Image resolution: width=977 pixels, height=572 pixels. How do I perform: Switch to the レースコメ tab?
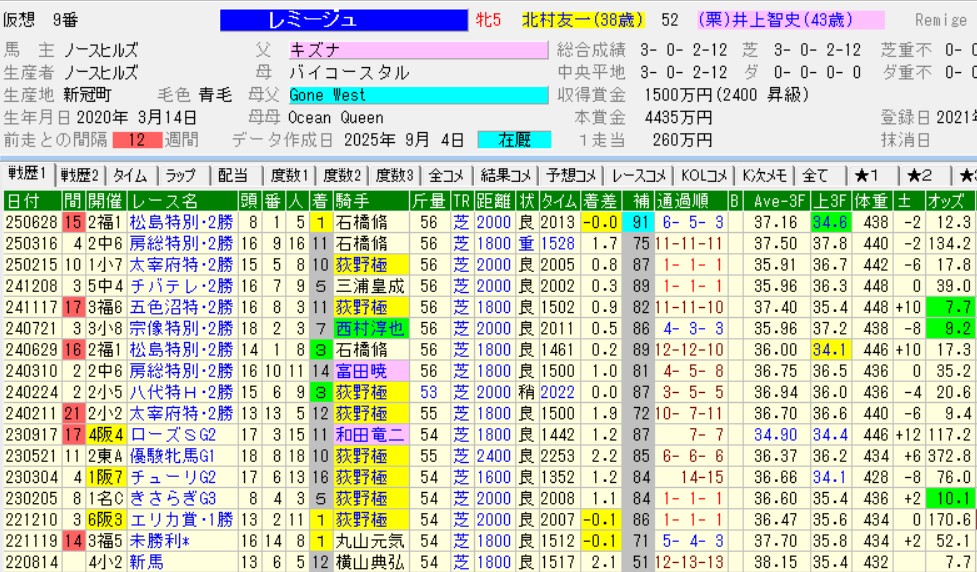pyautogui.click(x=639, y=175)
